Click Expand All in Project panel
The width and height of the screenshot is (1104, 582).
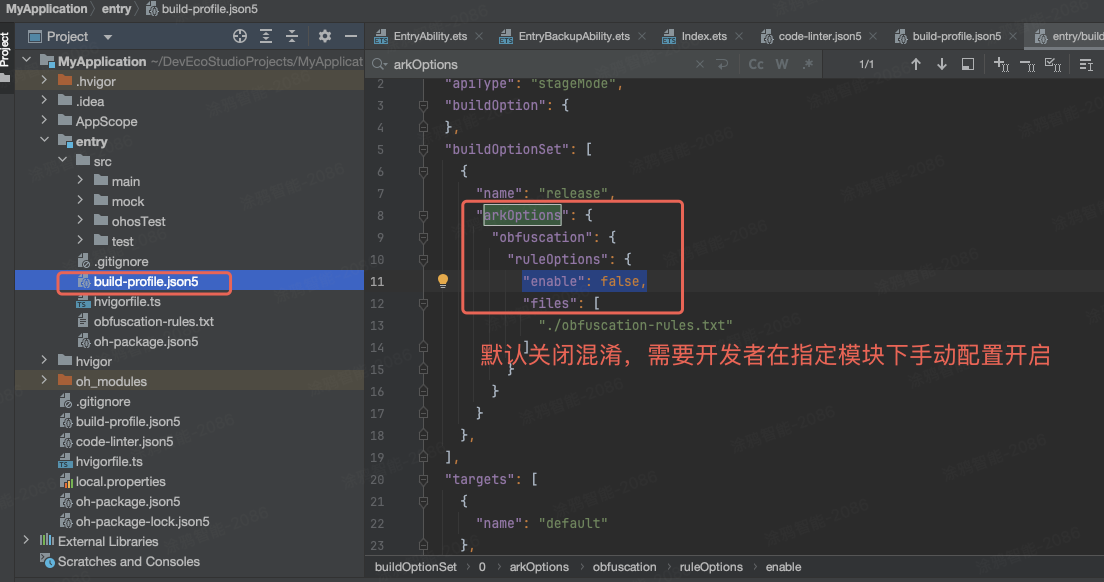266,37
